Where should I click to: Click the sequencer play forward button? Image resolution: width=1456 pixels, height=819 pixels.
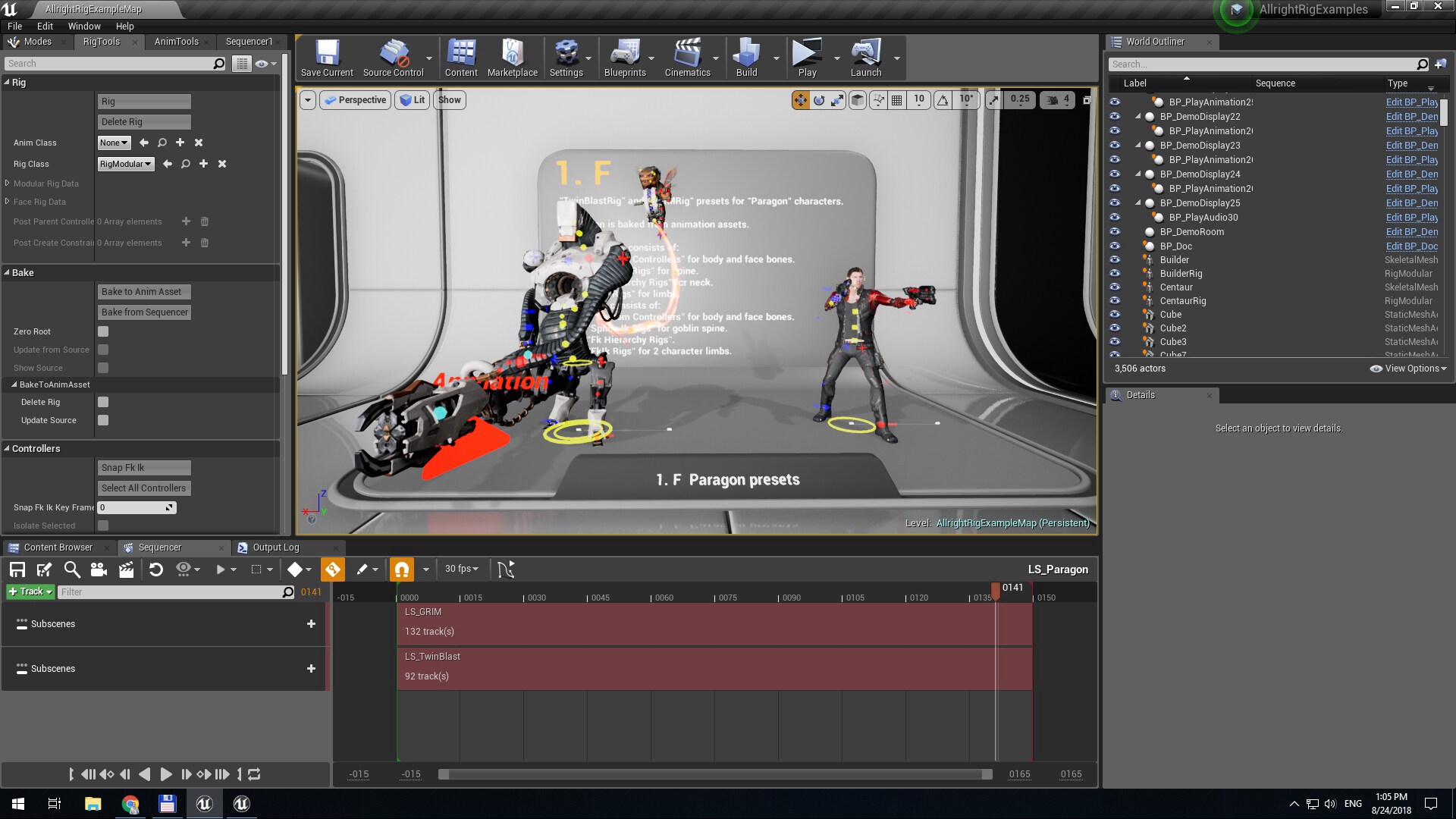[x=166, y=774]
